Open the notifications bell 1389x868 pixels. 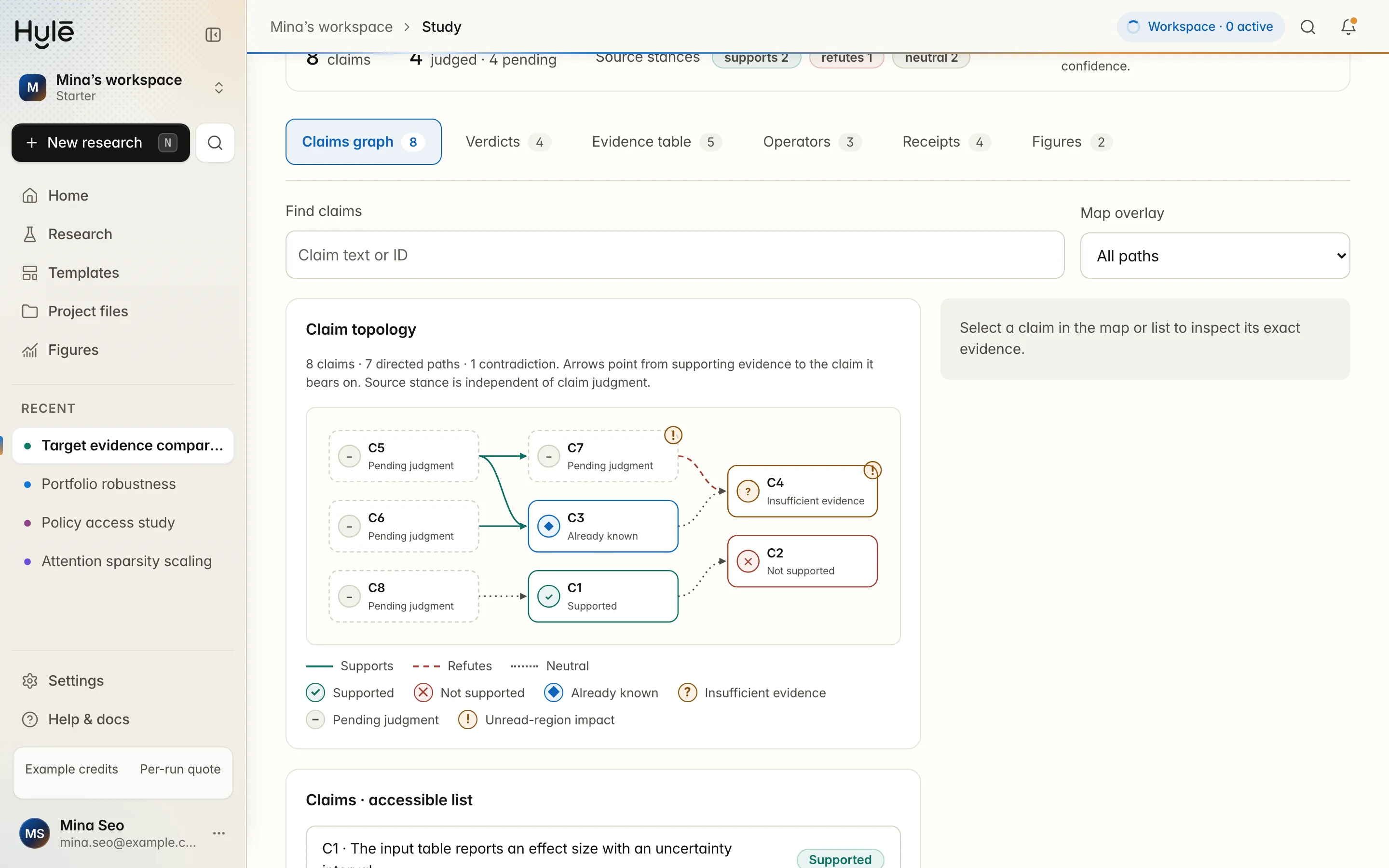coord(1348,27)
